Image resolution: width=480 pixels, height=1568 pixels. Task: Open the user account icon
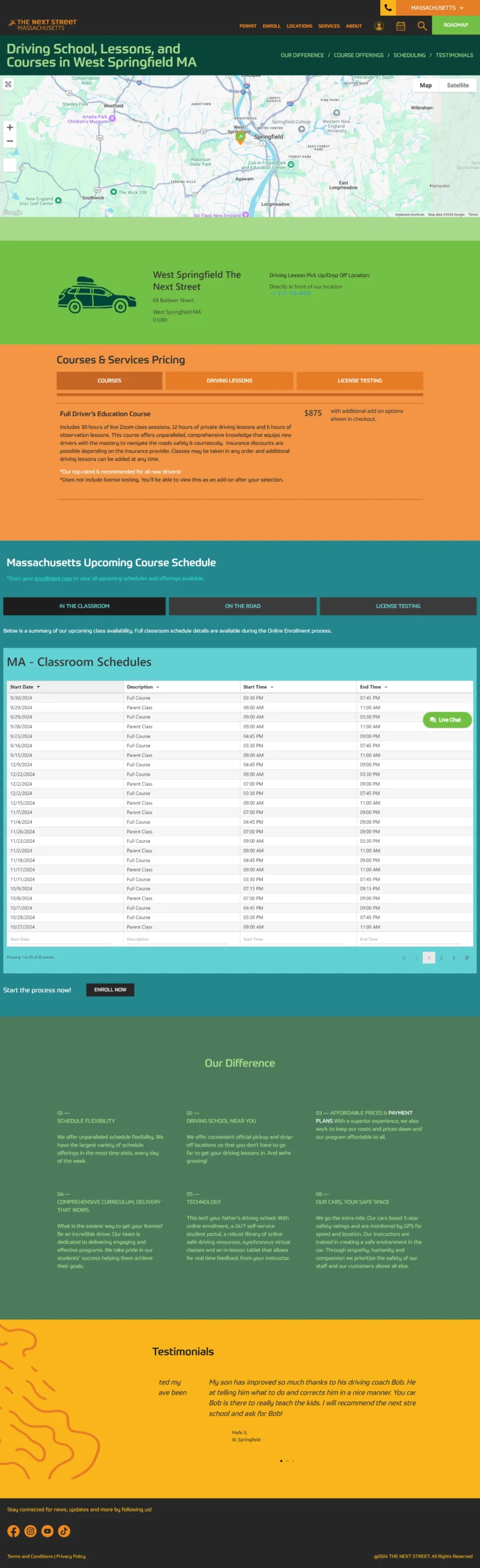(379, 26)
